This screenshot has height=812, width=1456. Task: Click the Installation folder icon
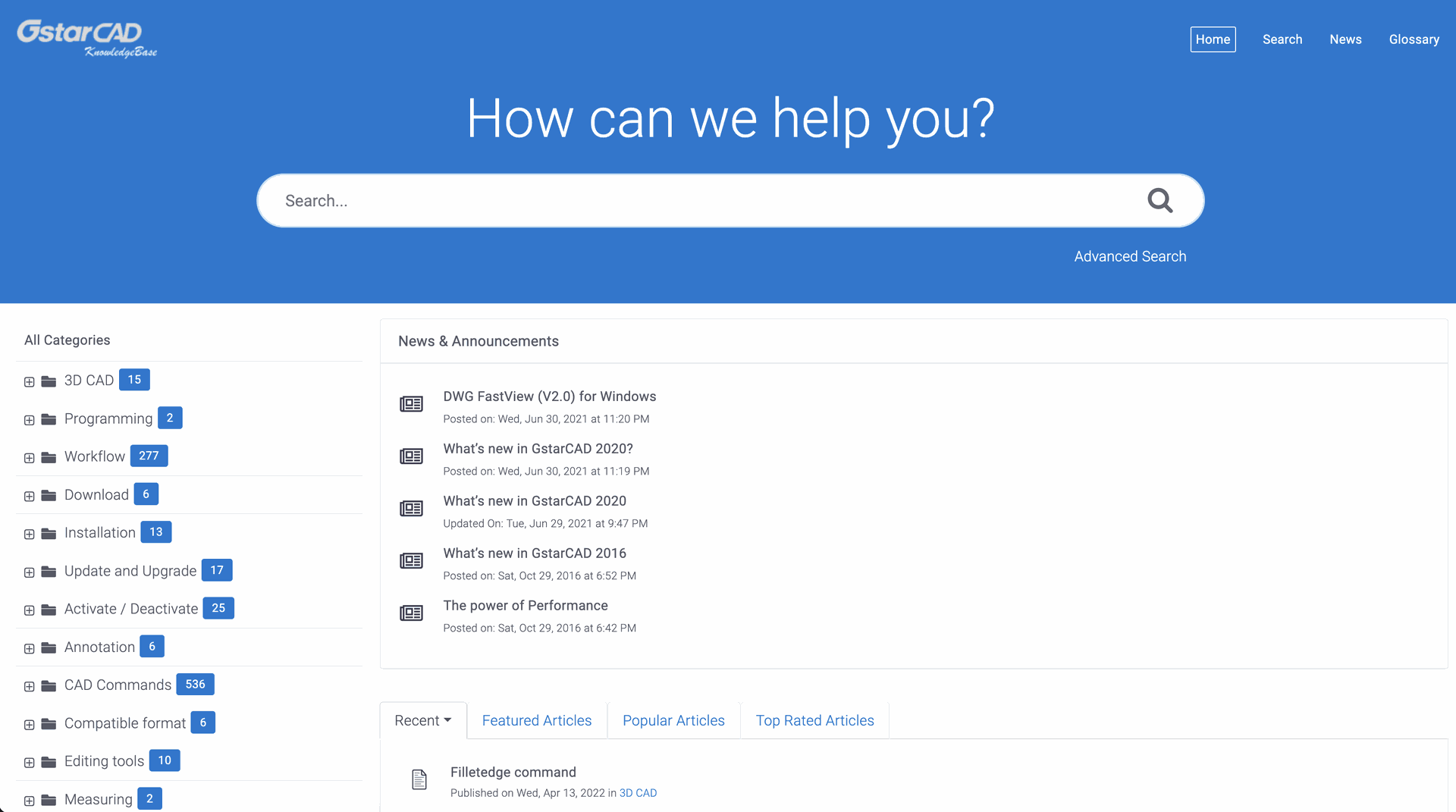click(49, 534)
